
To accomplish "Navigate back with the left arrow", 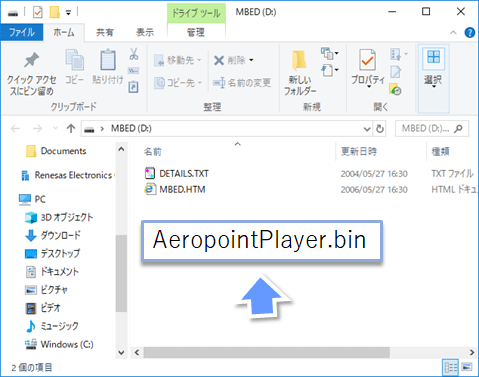I will (x=16, y=129).
